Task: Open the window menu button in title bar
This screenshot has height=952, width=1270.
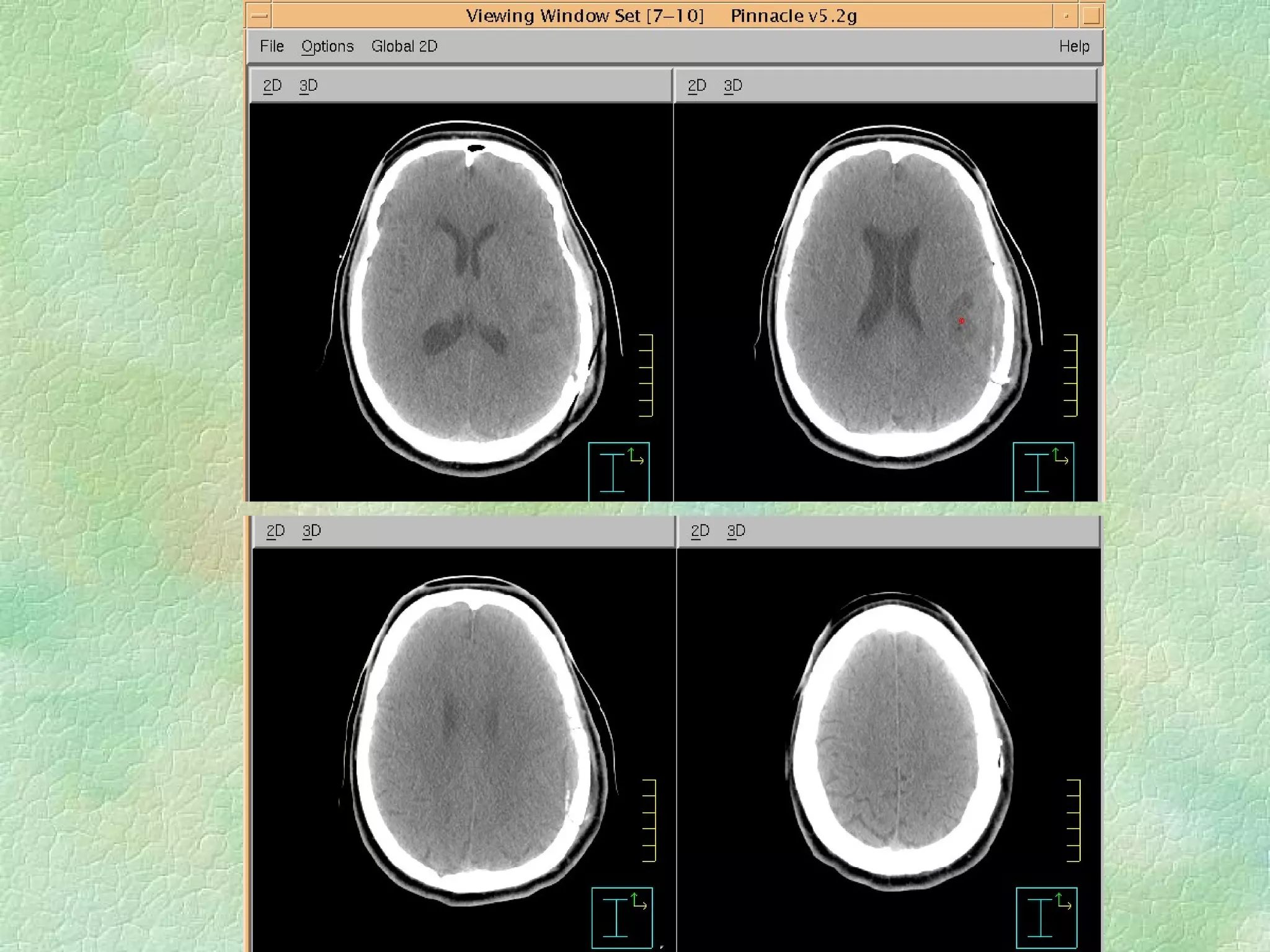Action: (259, 15)
